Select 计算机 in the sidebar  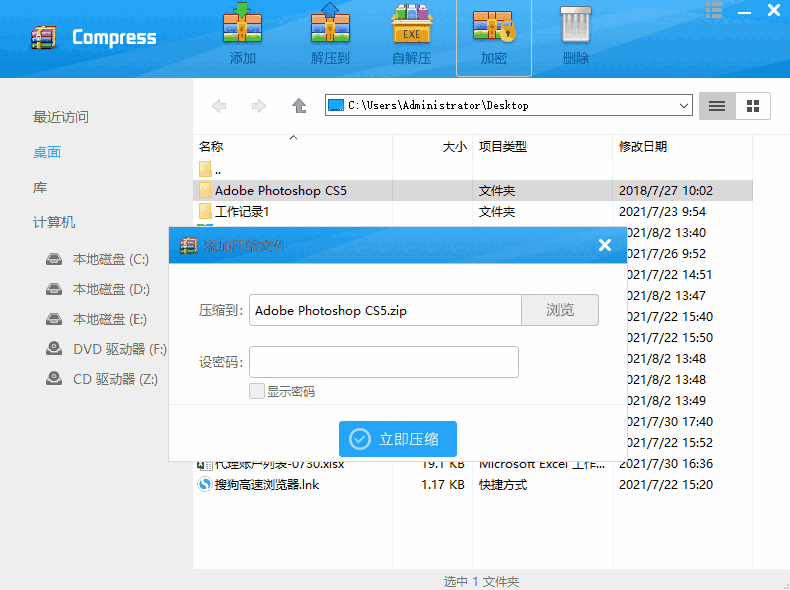(54, 222)
